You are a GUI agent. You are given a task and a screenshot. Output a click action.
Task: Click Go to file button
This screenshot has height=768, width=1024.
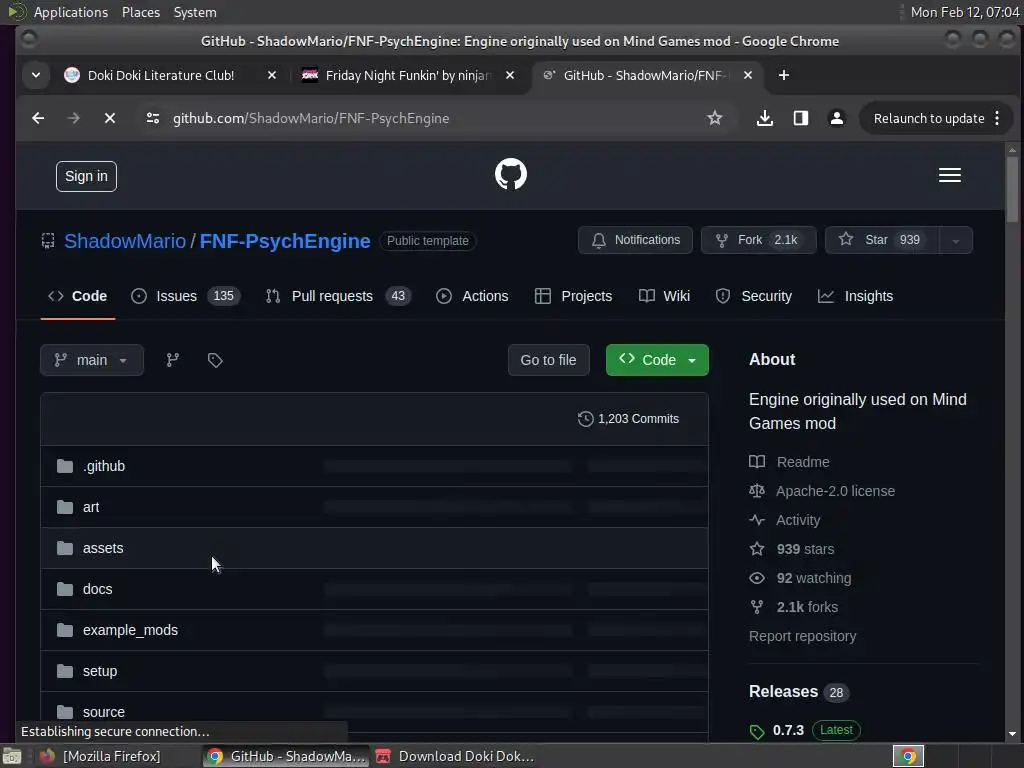pos(549,360)
